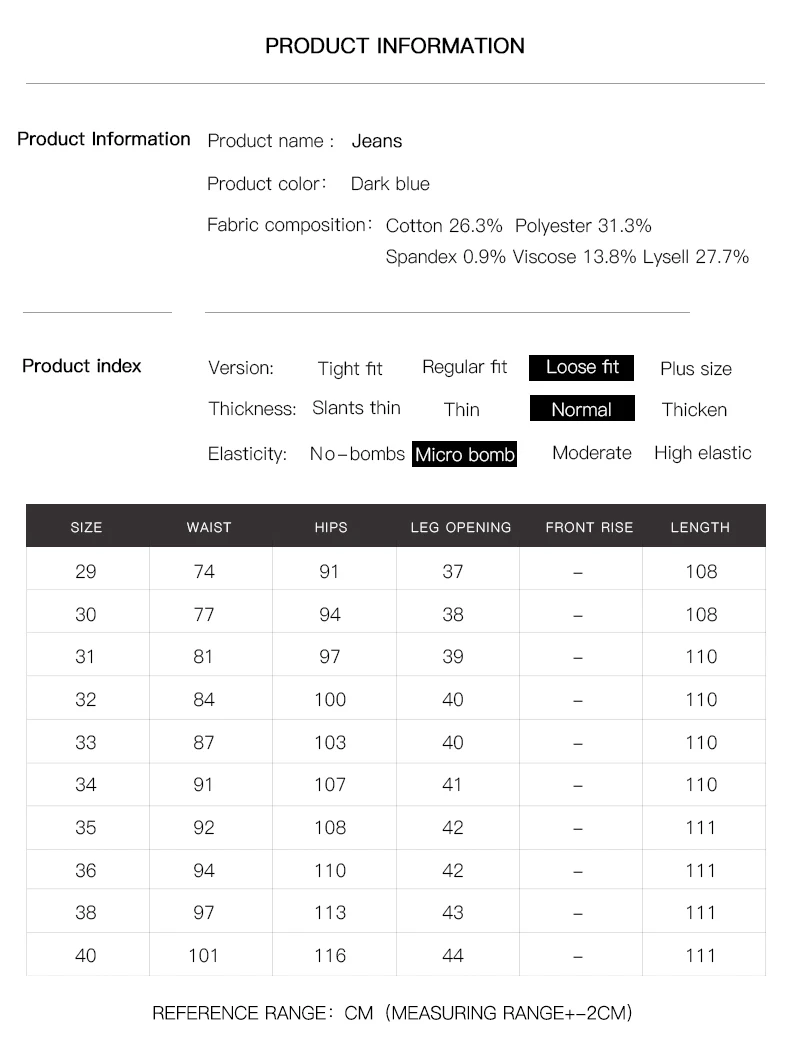Image resolution: width=790 pixels, height=1044 pixels.
Task: Select the Loose fit version option
Action: (581, 367)
